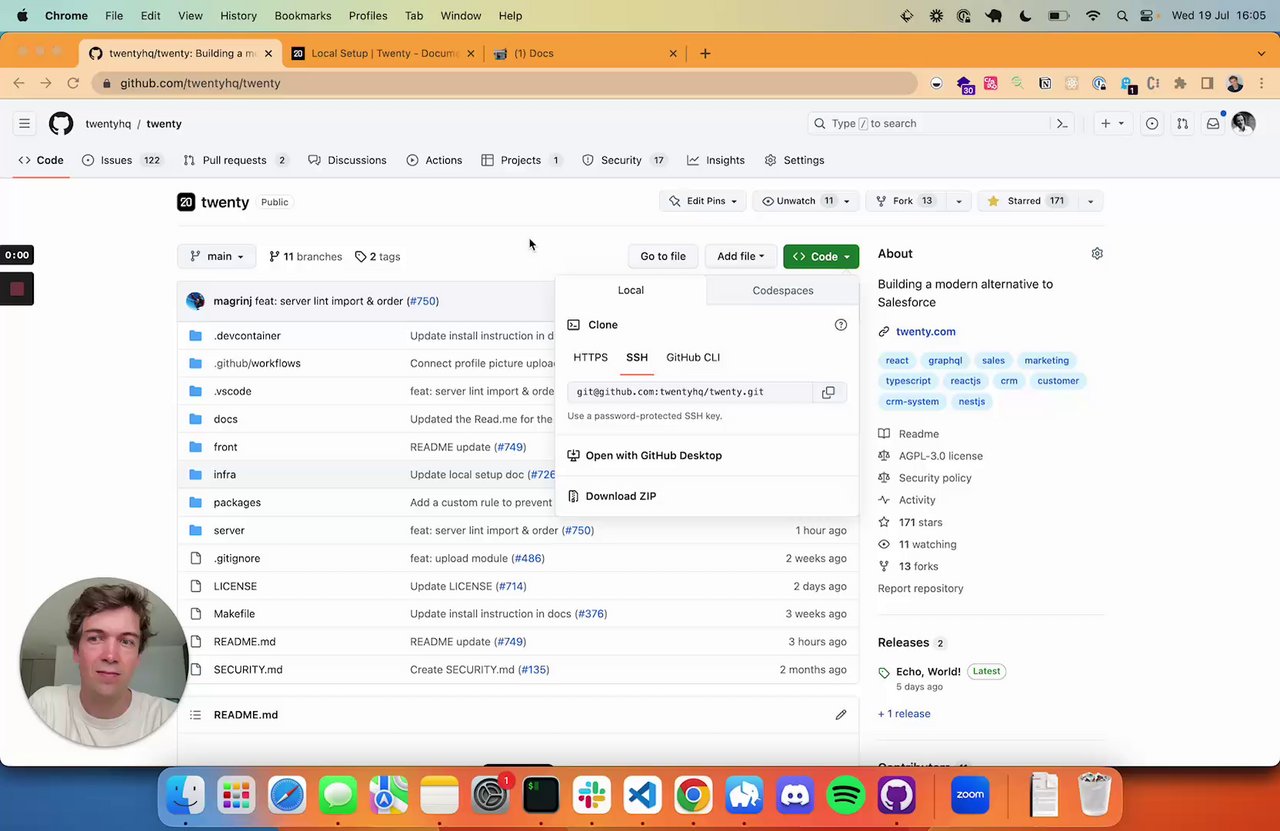
Task: Open a new Chrome tab
Action: tap(705, 53)
